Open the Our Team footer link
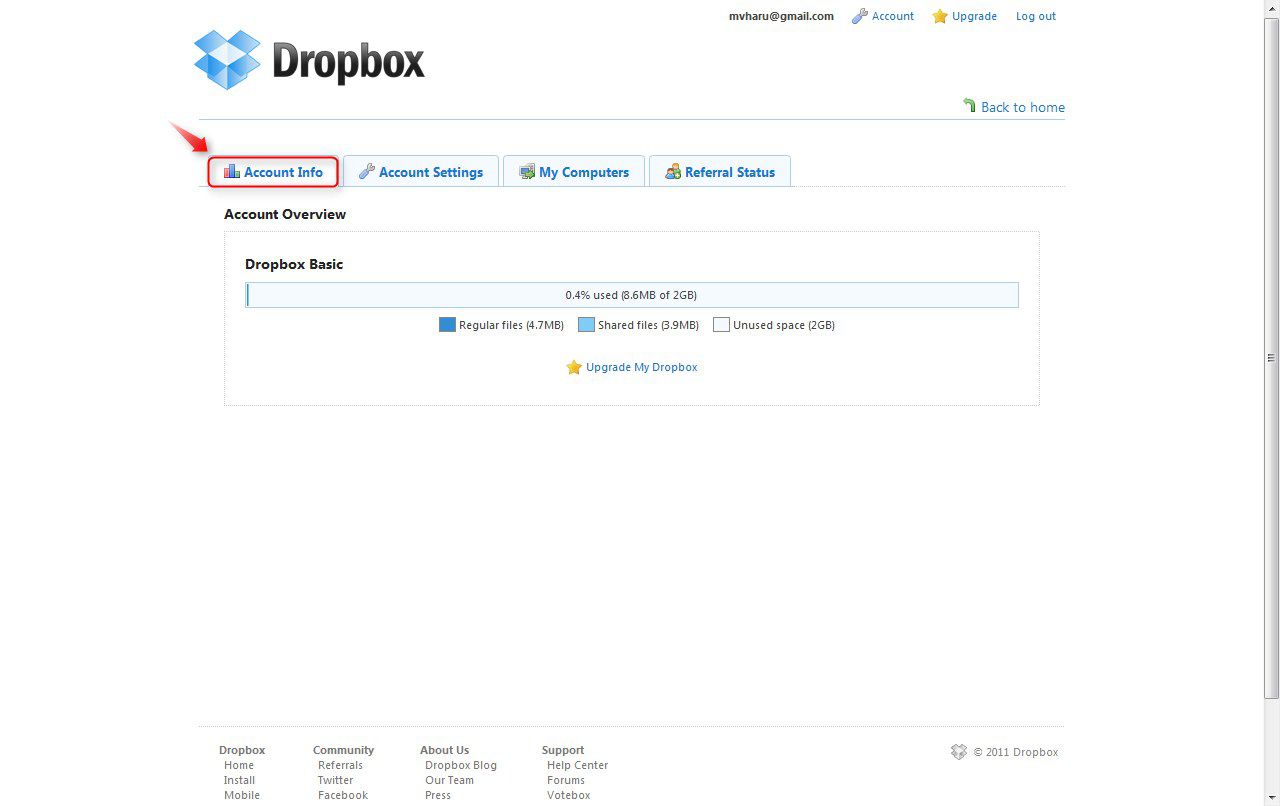 click(x=450, y=780)
